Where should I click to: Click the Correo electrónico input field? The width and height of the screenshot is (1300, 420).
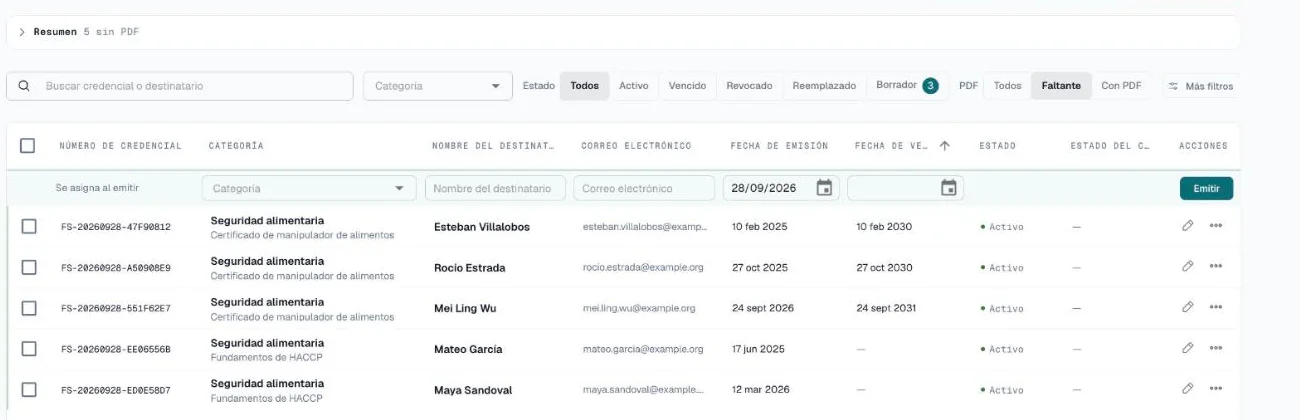[x=644, y=188]
